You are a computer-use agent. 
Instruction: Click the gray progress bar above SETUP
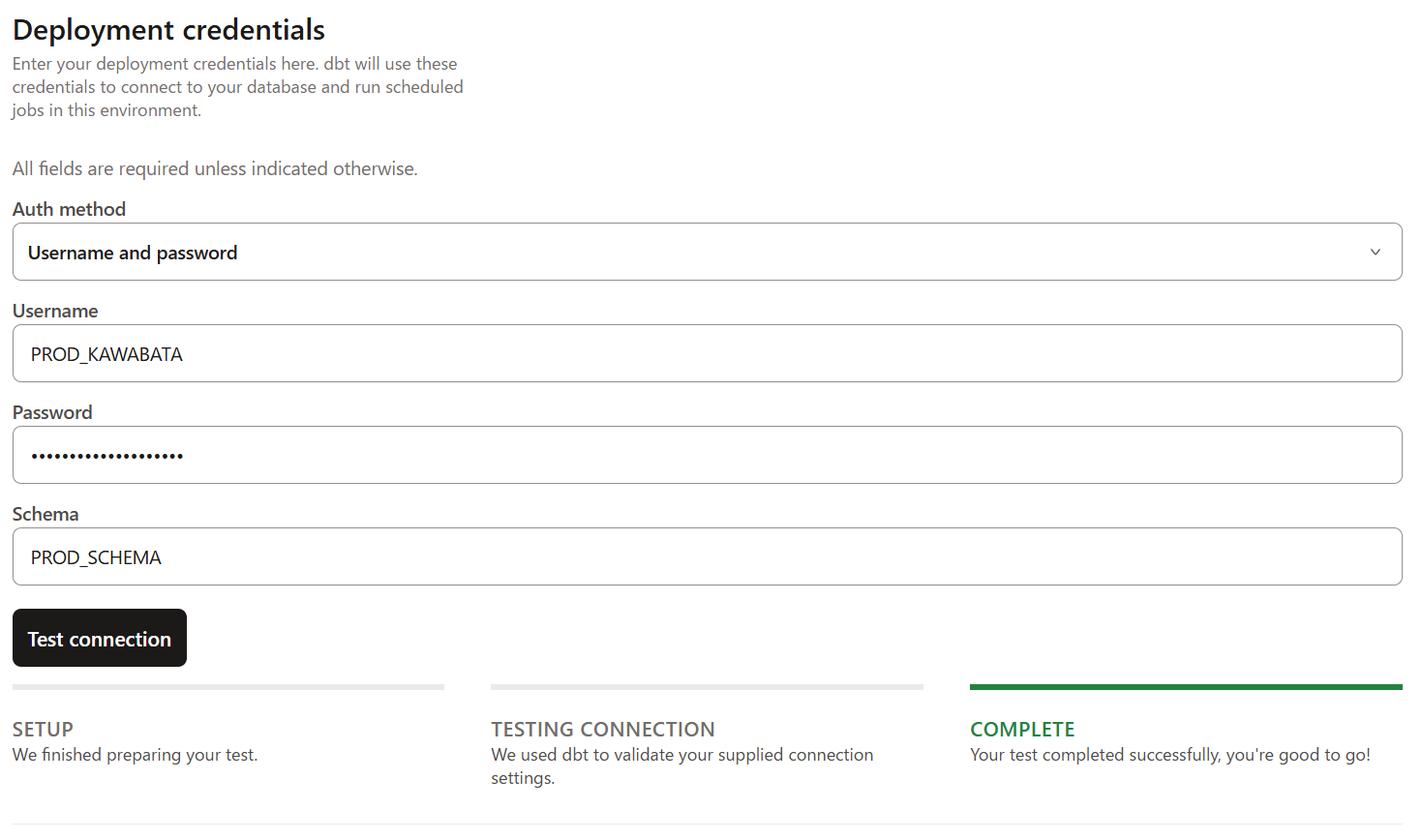[x=228, y=687]
